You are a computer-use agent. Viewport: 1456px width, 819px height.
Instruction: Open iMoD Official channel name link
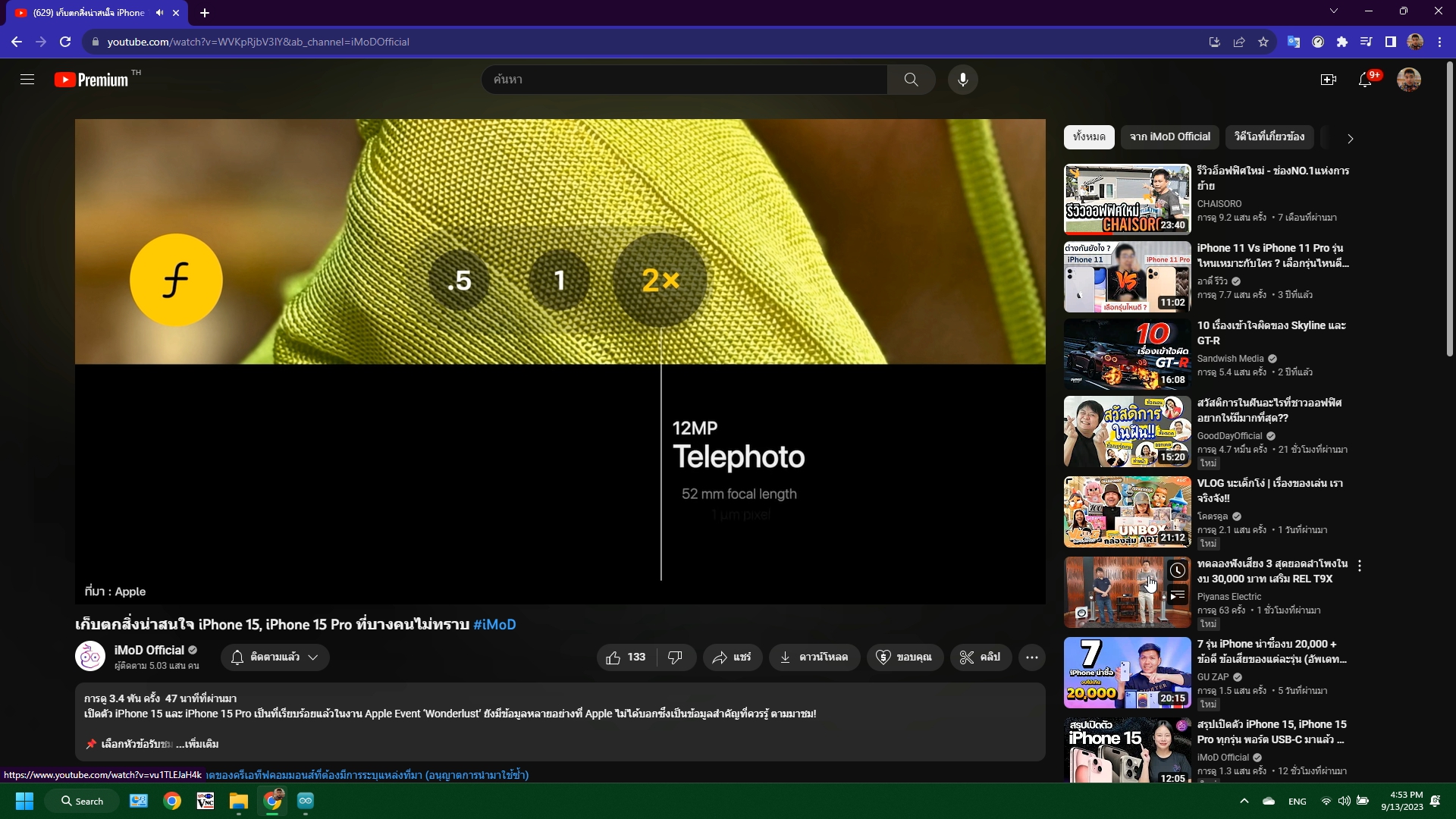(149, 650)
